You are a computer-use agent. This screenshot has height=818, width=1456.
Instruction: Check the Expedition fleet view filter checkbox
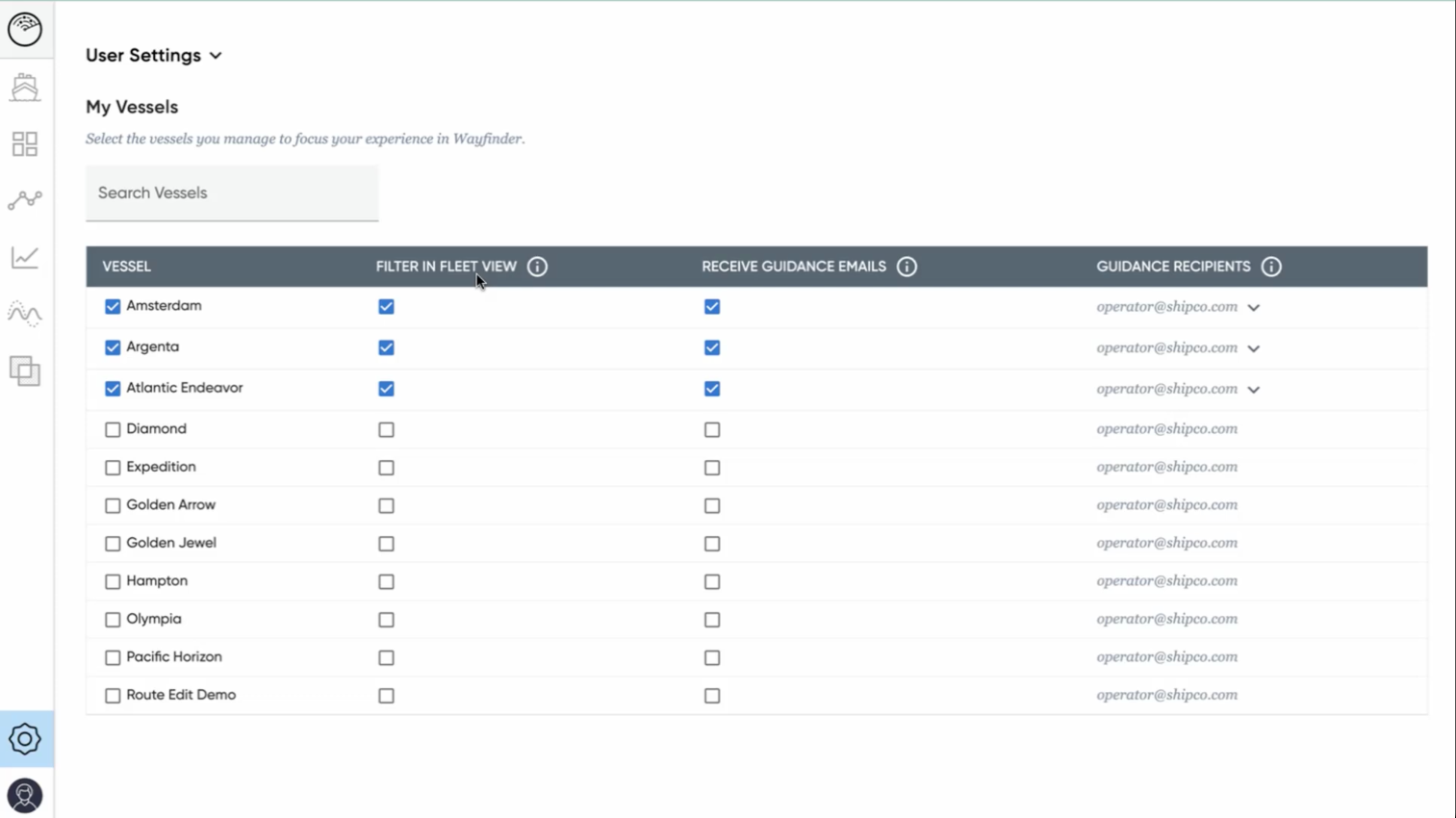tap(386, 468)
